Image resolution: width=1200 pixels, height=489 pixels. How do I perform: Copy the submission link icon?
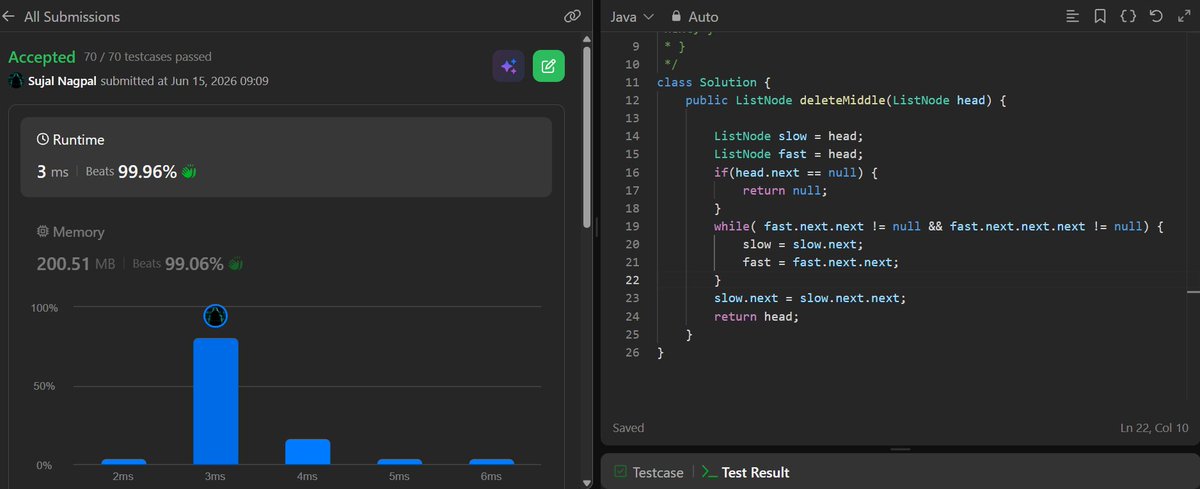573,17
